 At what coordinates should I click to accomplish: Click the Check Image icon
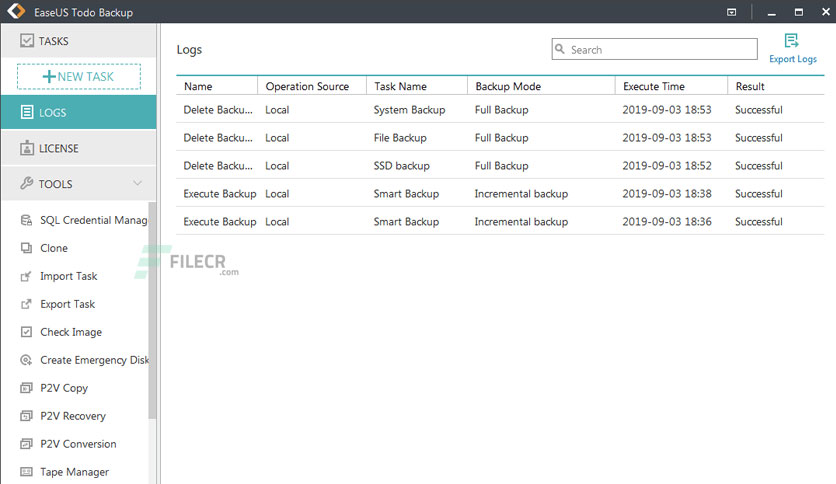click(x=26, y=332)
